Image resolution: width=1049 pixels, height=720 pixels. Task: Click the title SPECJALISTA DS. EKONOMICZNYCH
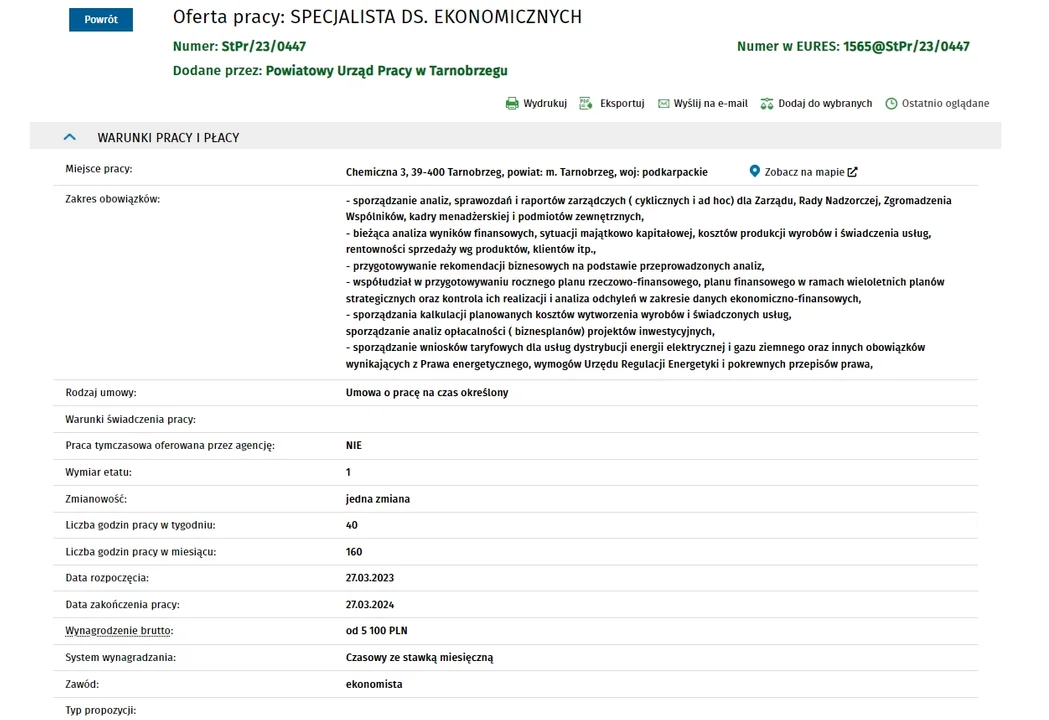coord(436,17)
